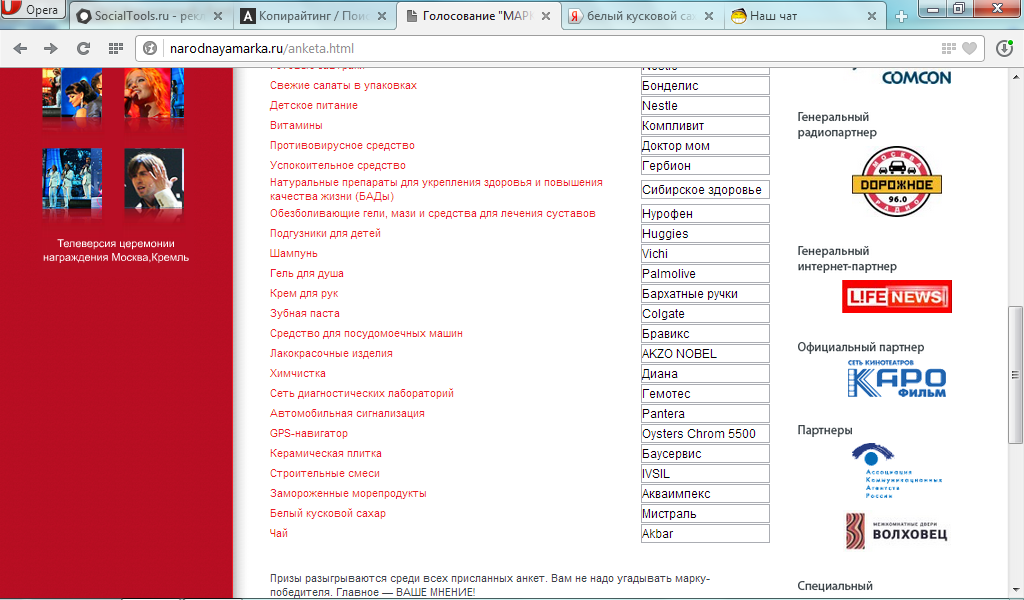Screen dimensions: 1024x600
Task: Edit the Palmolive shower gel field
Action: pyautogui.click(x=705, y=274)
